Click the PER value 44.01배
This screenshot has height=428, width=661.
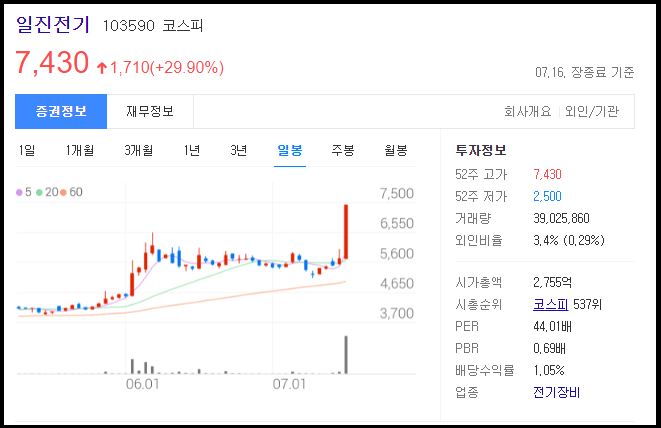(x=552, y=326)
